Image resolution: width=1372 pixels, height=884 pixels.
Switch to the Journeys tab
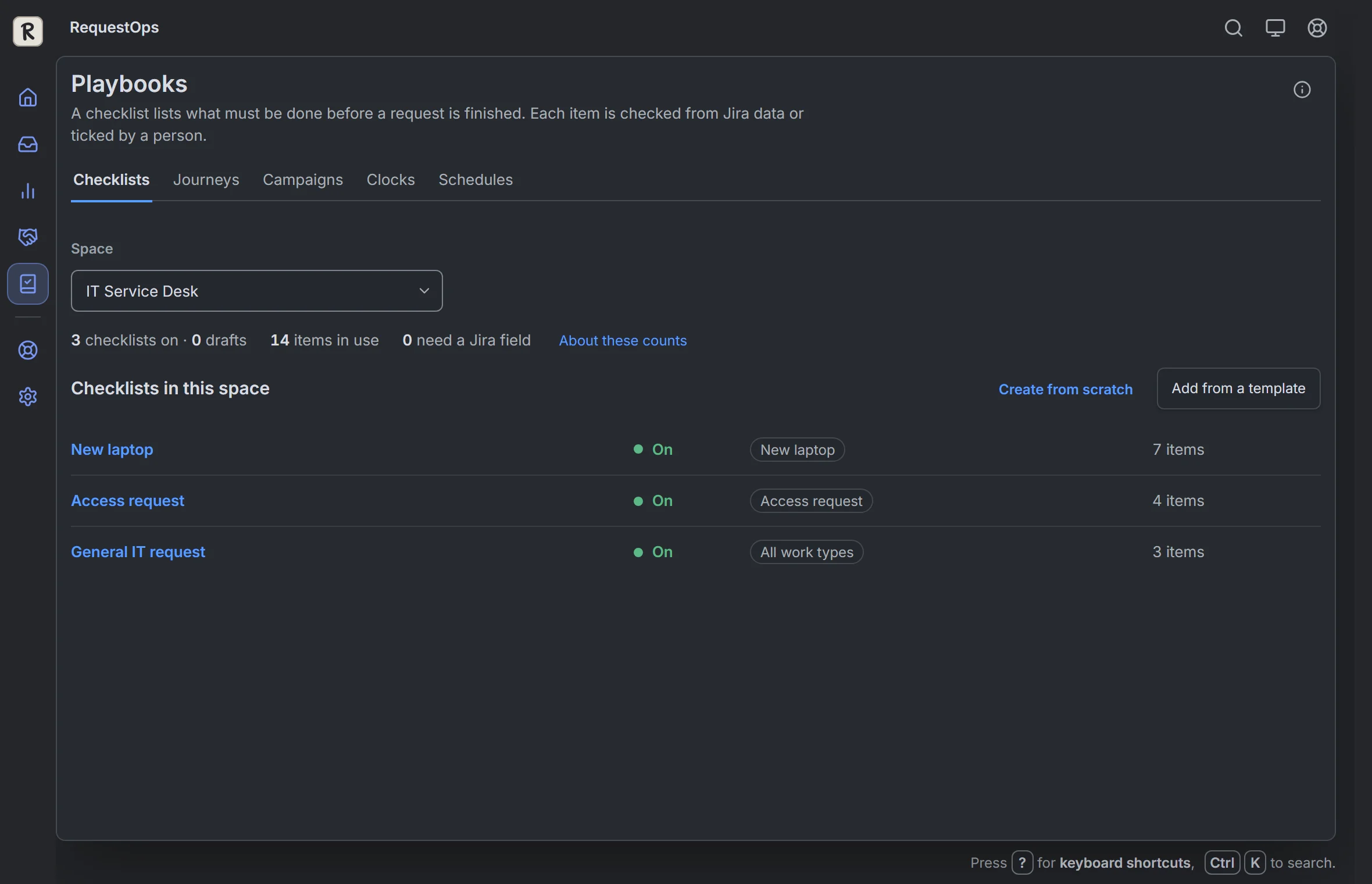click(206, 180)
